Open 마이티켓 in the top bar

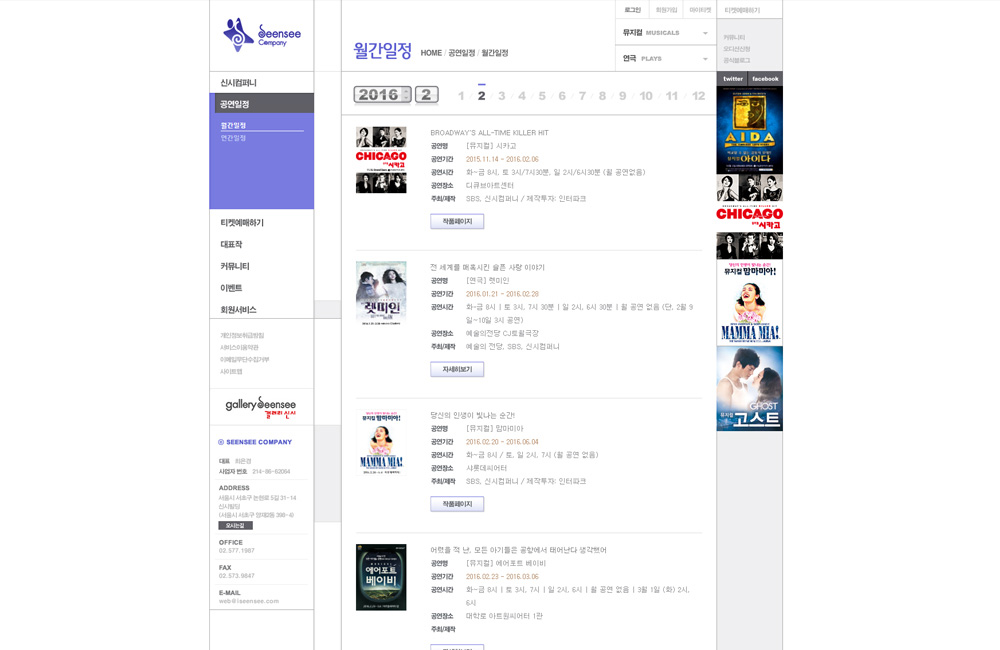(x=700, y=10)
